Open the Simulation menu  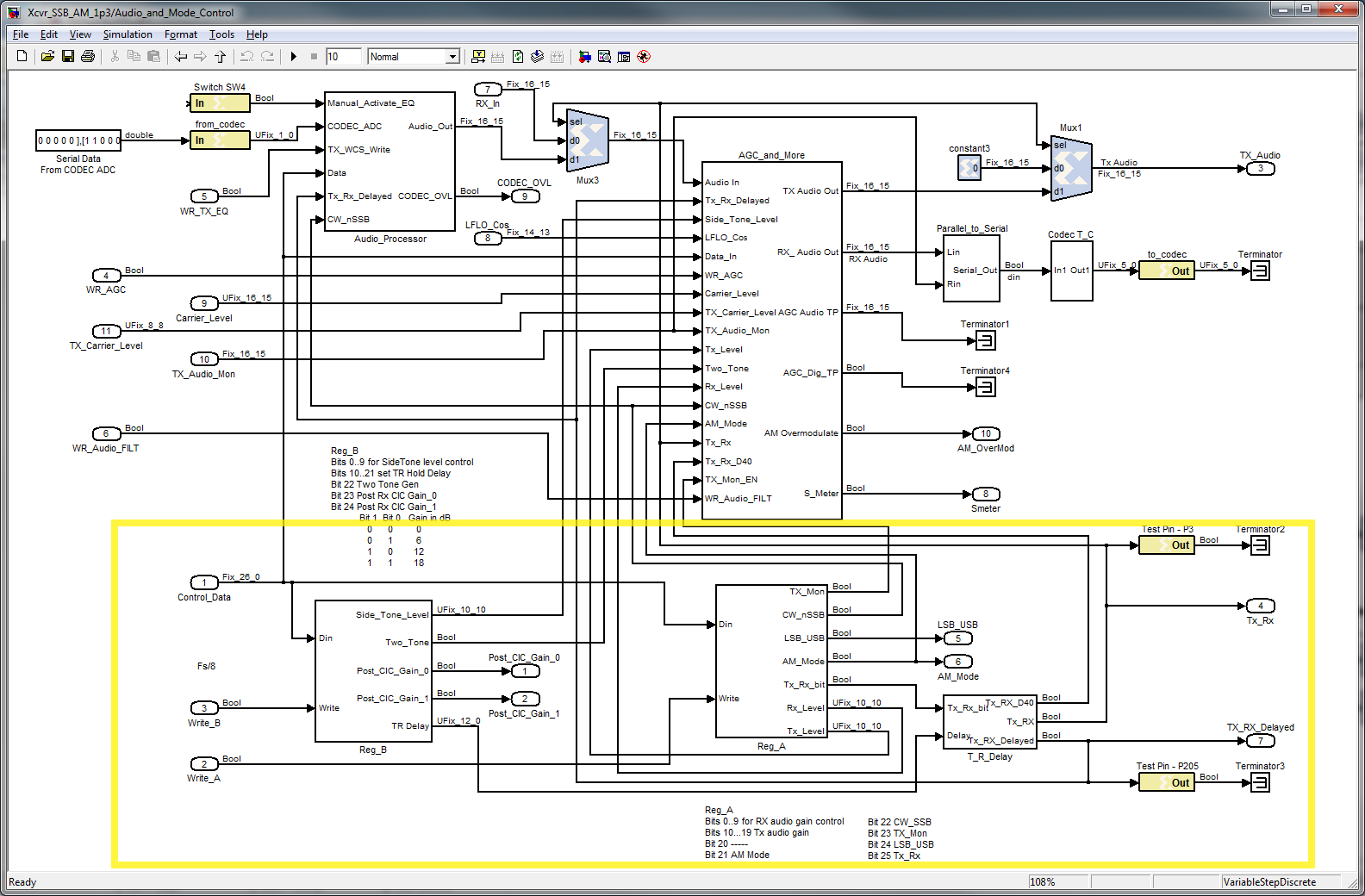[x=128, y=34]
